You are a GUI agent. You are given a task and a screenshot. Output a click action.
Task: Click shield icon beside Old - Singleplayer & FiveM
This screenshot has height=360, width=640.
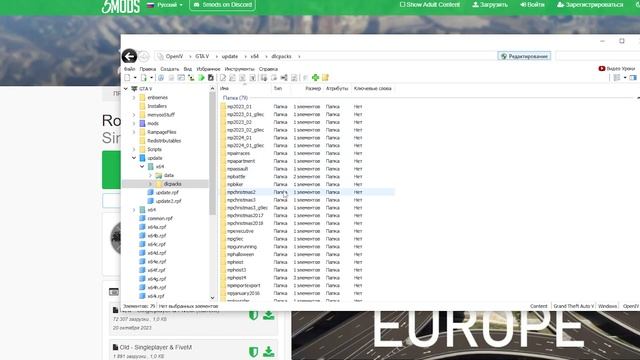pyautogui.click(x=253, y=351)
